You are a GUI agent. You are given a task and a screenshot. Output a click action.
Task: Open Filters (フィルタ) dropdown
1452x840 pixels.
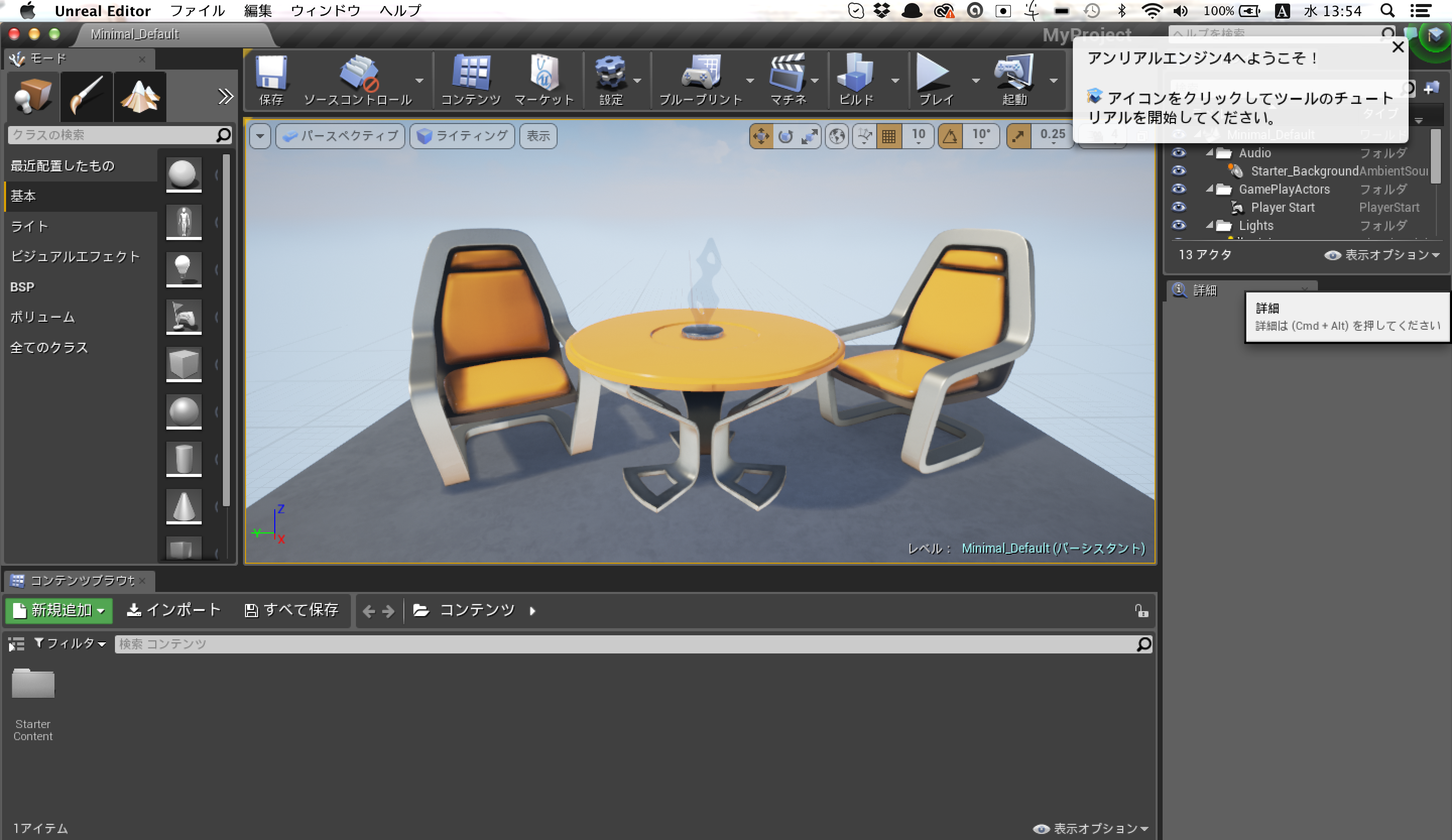pos(70,643)
